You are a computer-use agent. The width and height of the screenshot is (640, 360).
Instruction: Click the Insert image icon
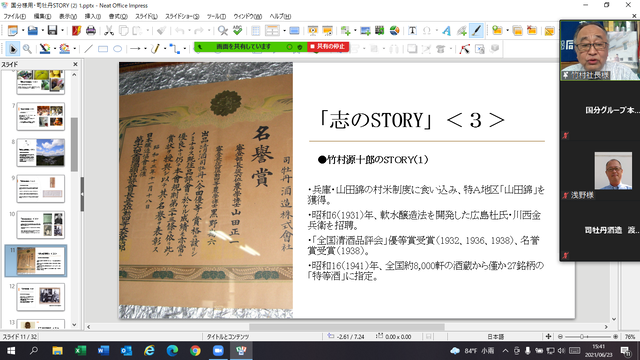(365, 31)
